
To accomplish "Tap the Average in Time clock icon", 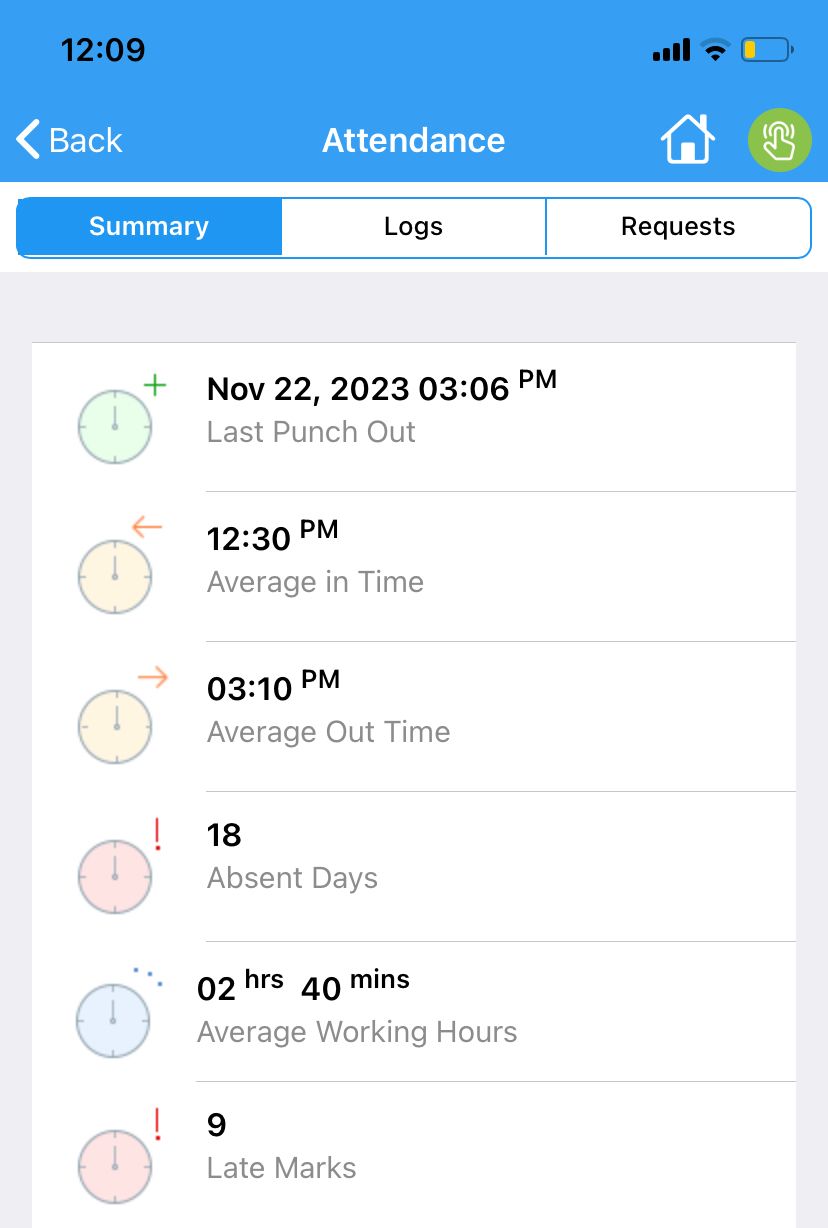I will tap(116, 575).
